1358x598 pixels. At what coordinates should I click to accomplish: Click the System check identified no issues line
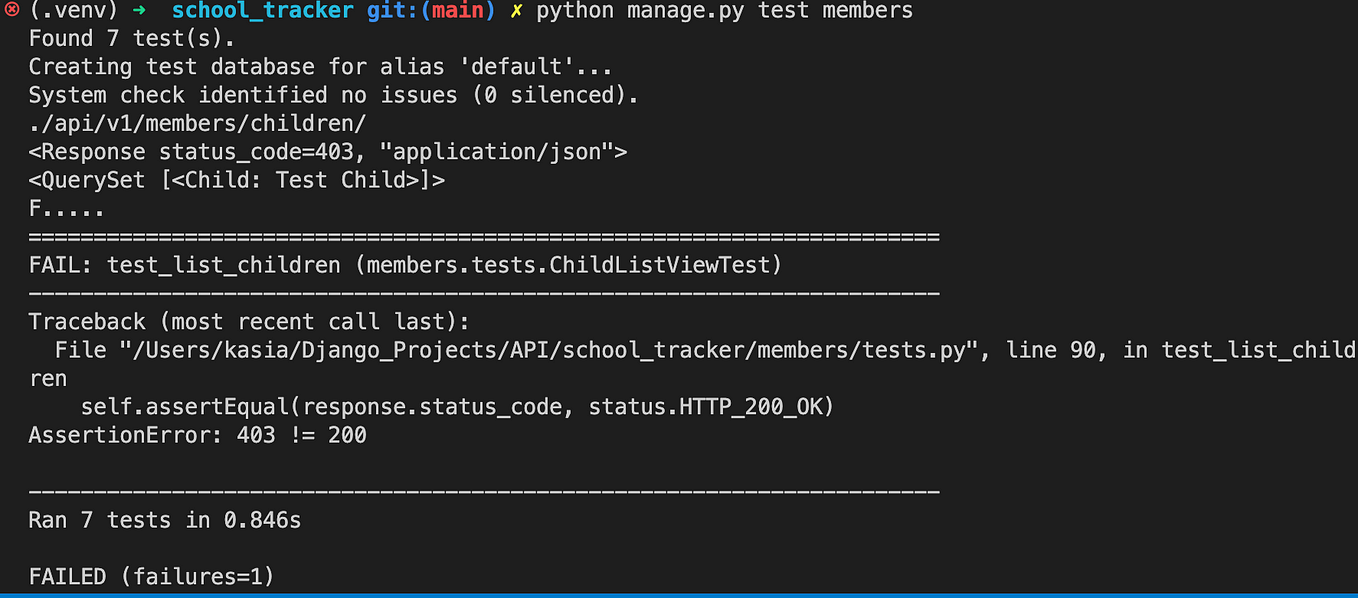click(x=334, y=96)
